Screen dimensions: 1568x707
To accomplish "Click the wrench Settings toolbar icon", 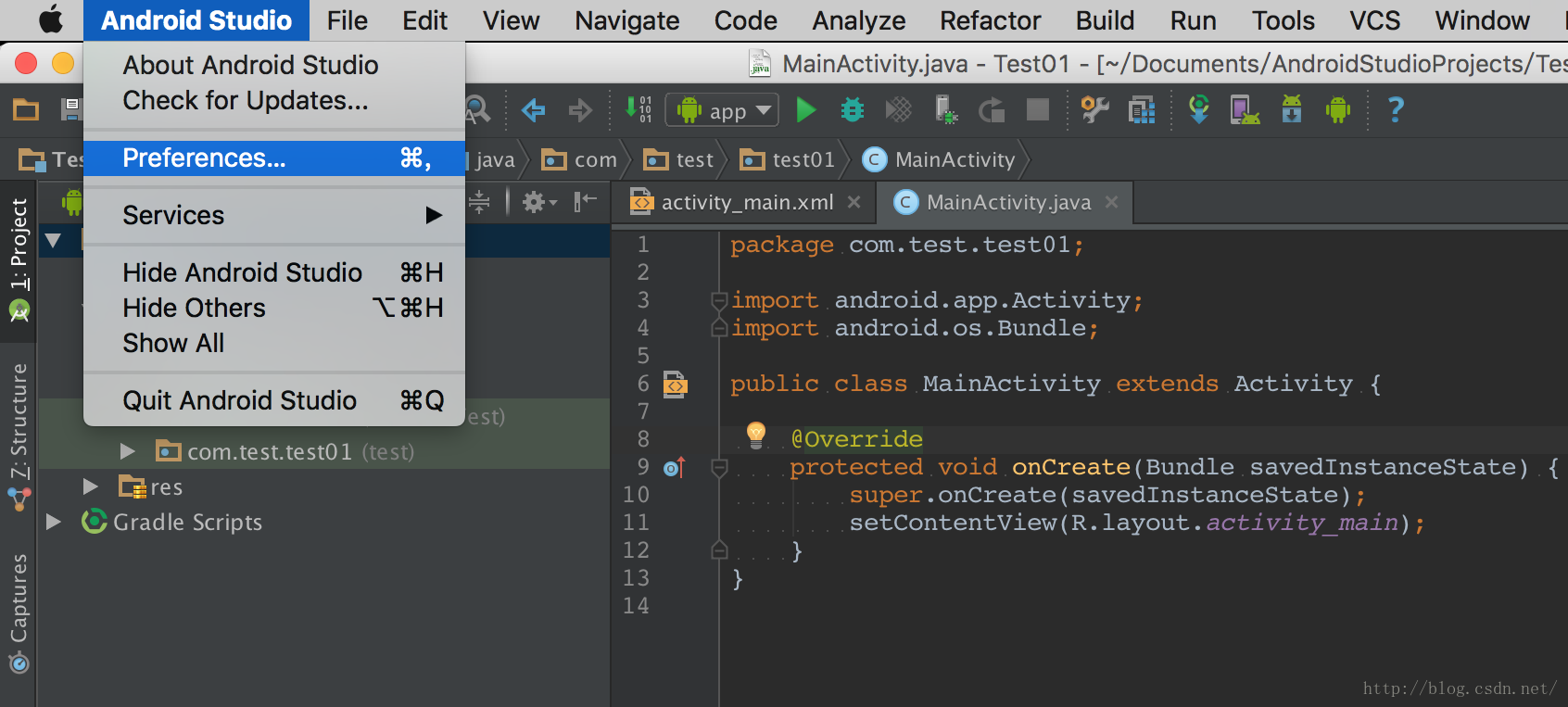I will click(1095, 110).
